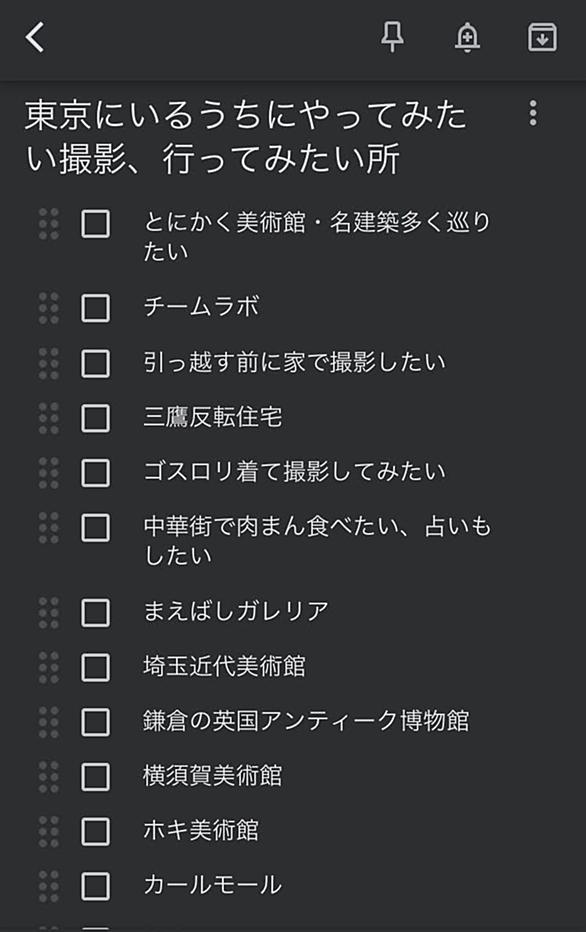Tick the 三鷹反転住宅 checkbox
This screenshot has width=586, height=932.
pyautogui.click(x=95, y=418)
